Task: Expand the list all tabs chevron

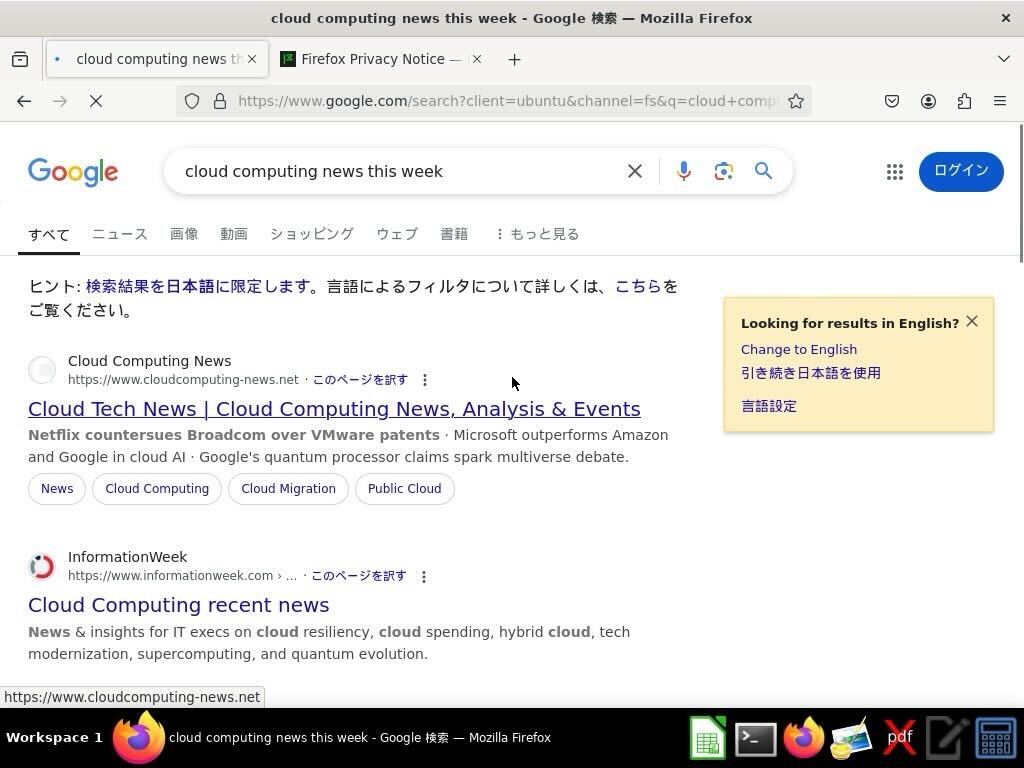Action: click(1004, 59)
